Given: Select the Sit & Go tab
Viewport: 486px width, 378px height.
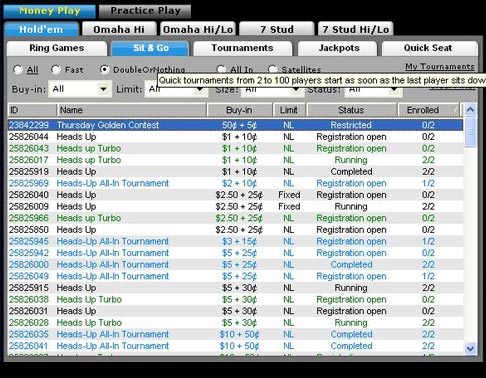Looking at the screenshot, I should click(x=150, y=48).
